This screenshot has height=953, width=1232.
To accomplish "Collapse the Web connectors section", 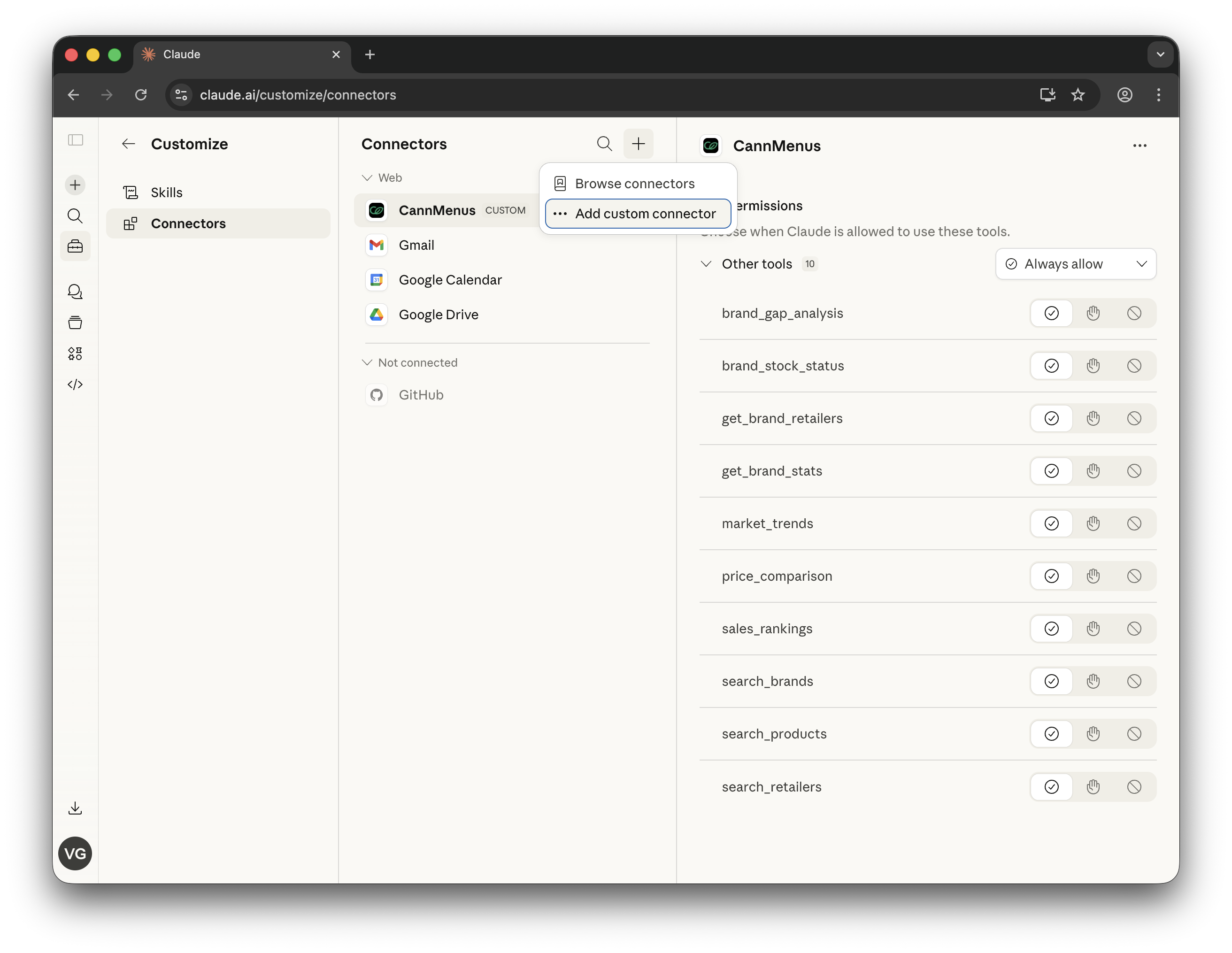I will [367, 177].
